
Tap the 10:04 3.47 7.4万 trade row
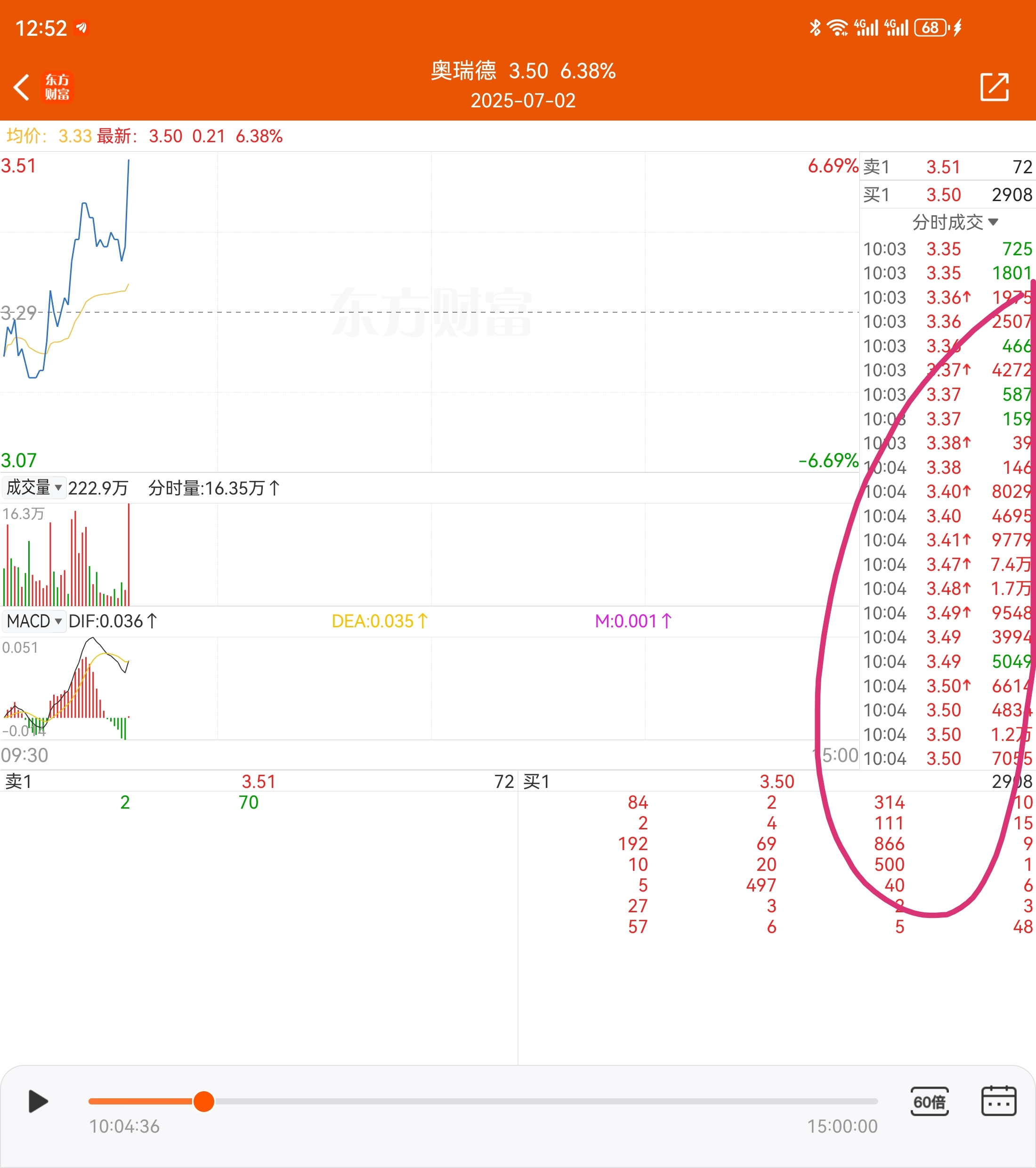tap(948, 565)
